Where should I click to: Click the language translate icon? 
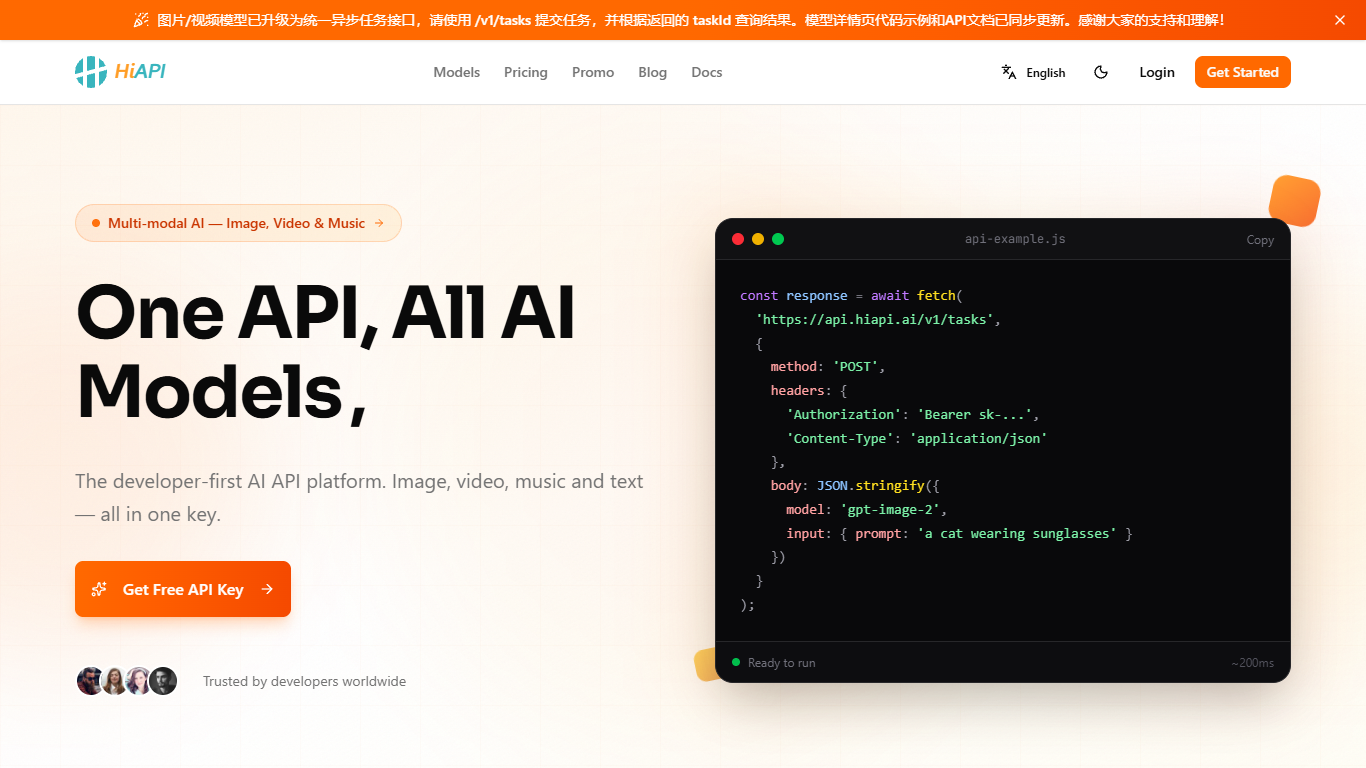pos(1009,72)
